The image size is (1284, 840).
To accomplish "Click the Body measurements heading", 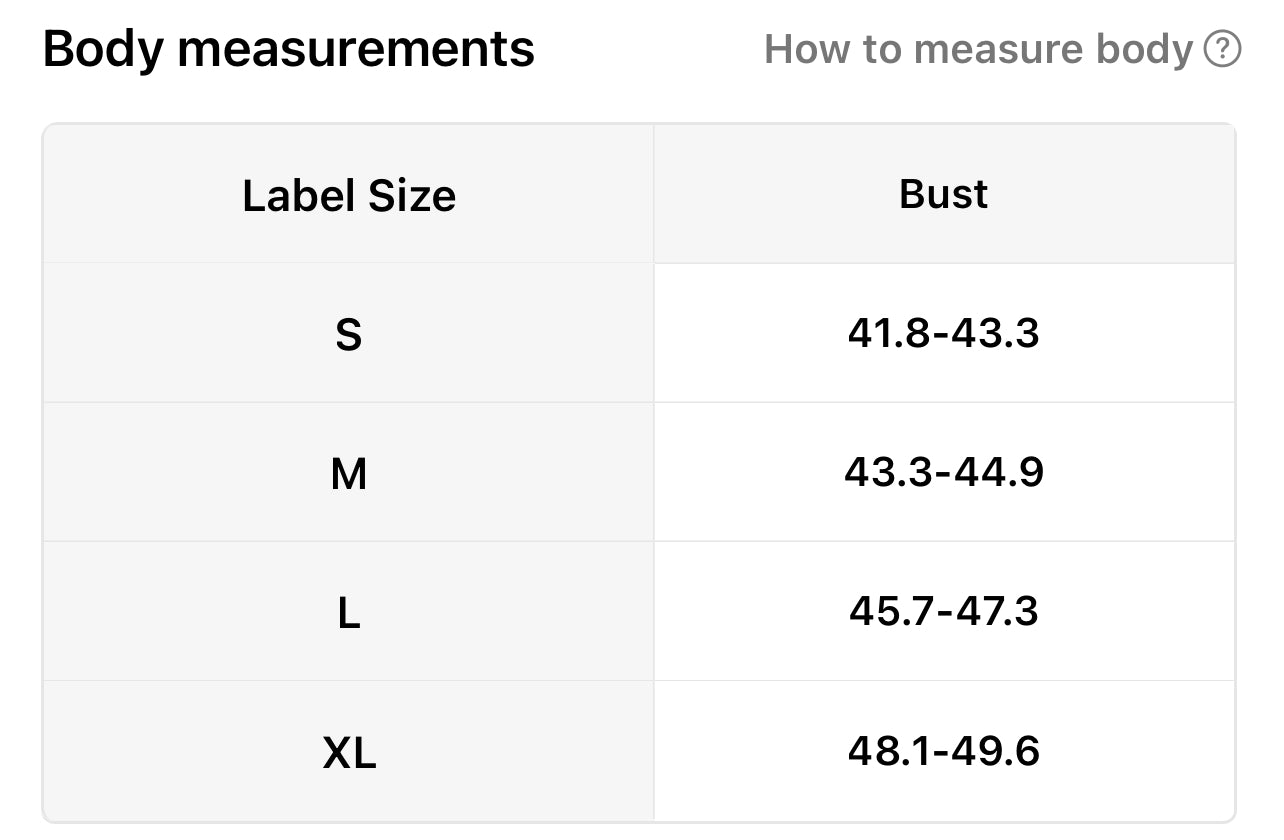I will click(x=289, y=49).
